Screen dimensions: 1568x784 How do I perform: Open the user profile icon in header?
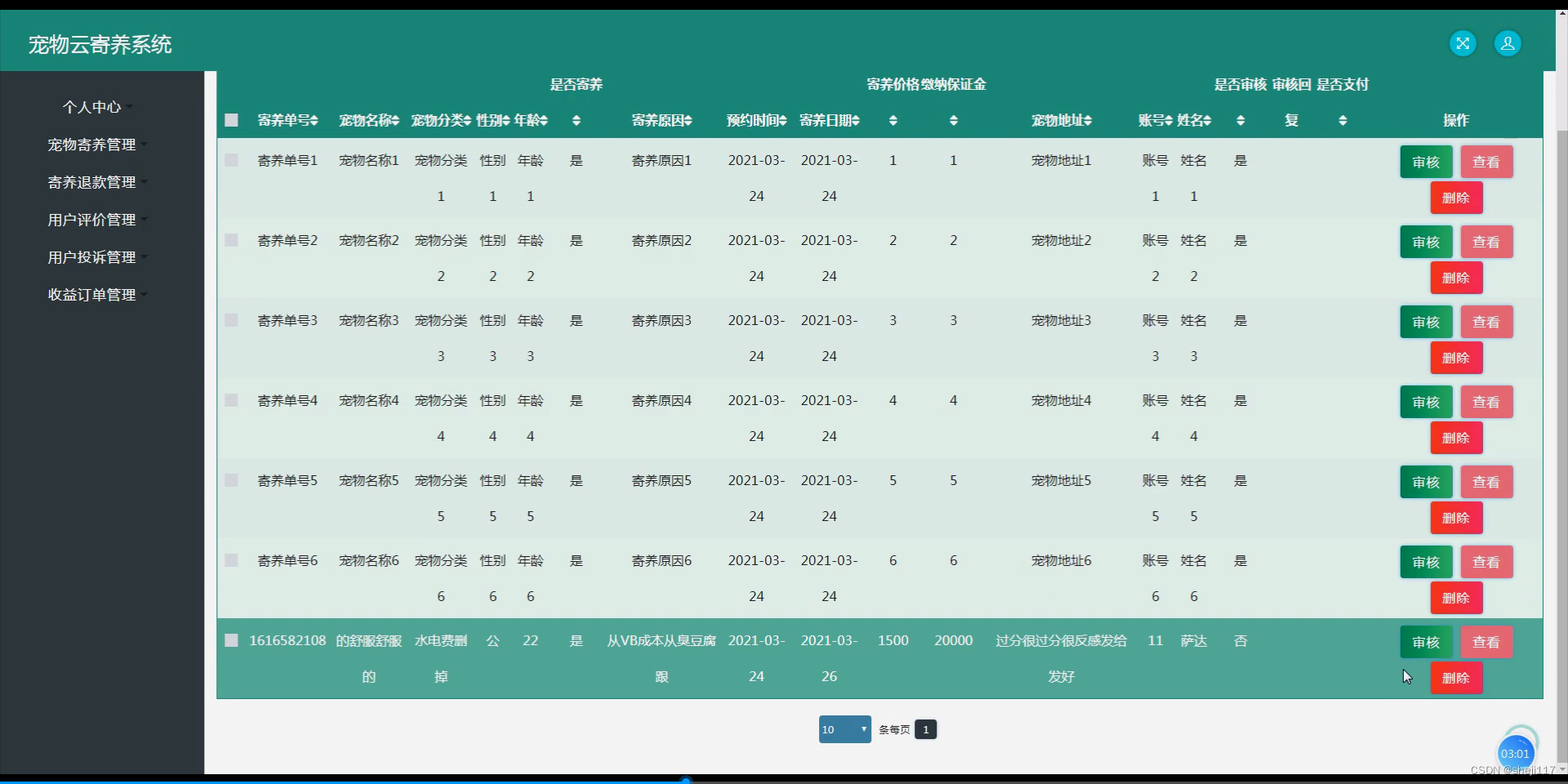tap(1508, 43)
